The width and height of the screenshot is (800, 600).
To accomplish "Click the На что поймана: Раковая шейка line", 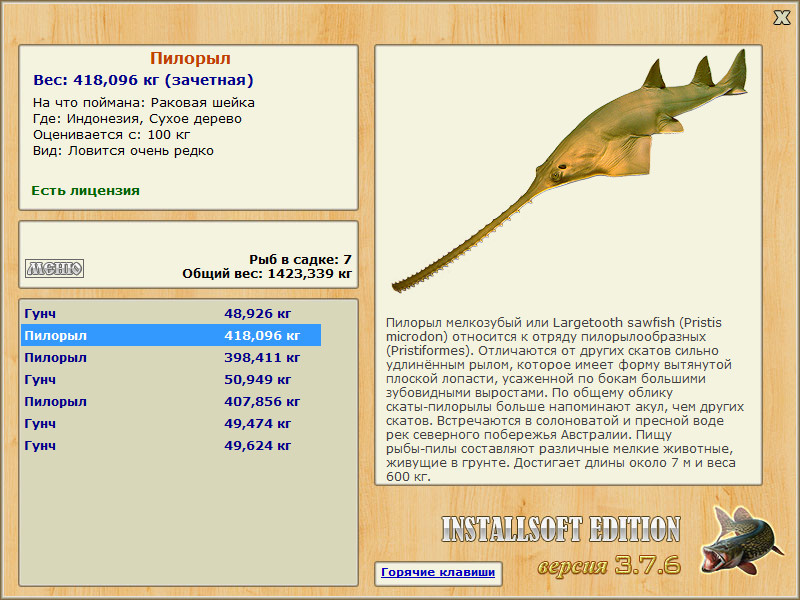I will click(x=144, y=103).
